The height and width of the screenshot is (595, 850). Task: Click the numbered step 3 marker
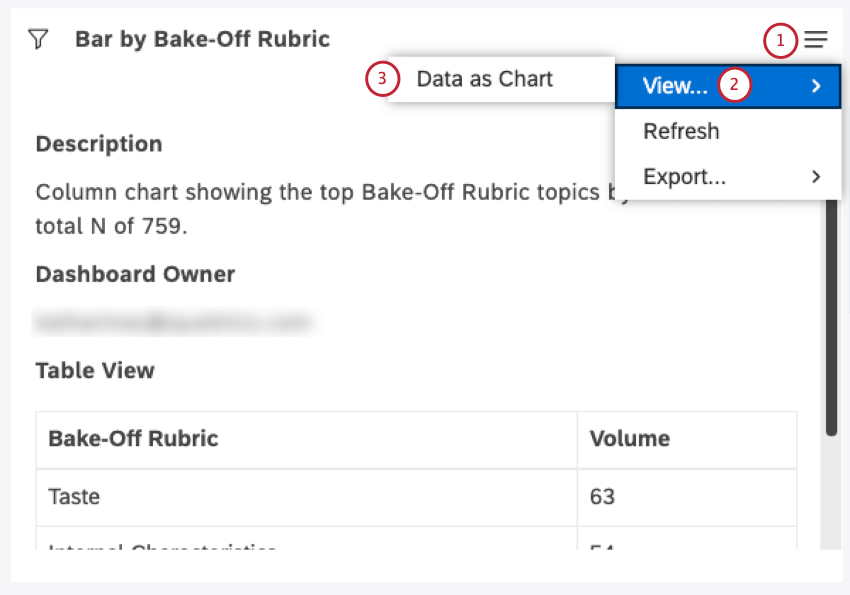pos(383,79)
